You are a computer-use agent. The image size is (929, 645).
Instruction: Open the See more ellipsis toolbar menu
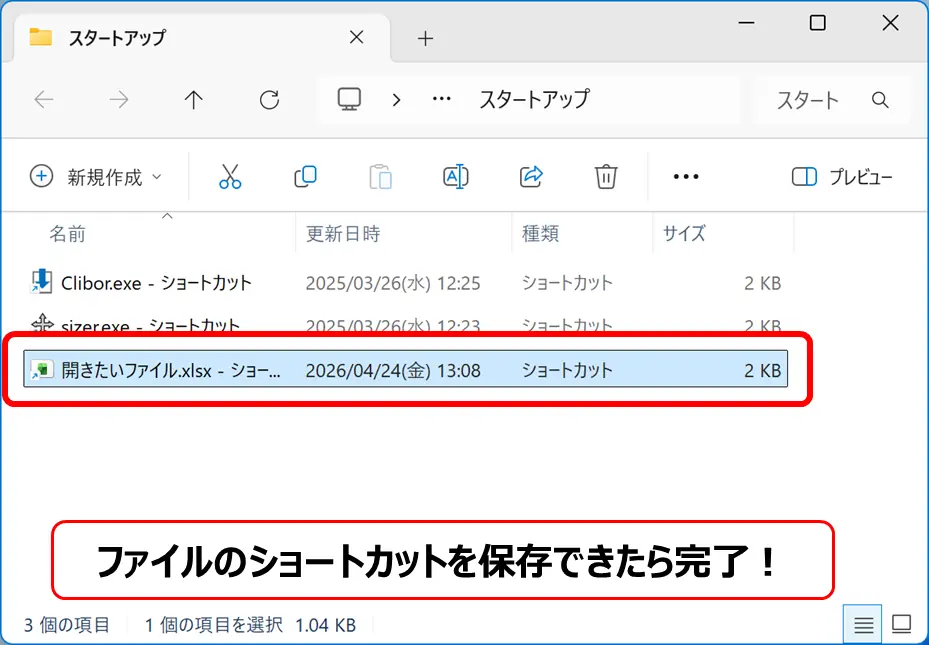coord(686,177)
